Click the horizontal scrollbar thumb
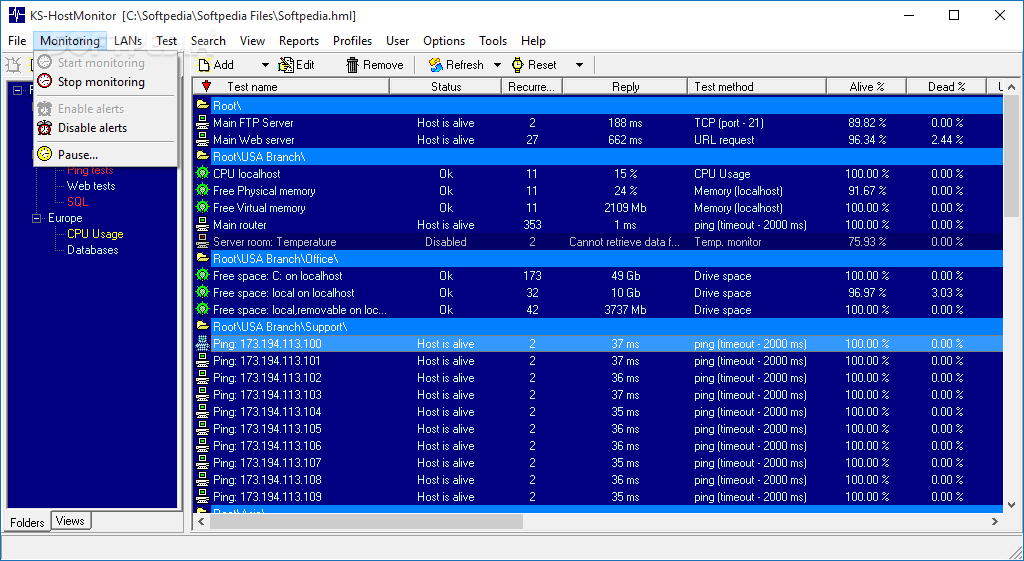1024x561 pixels. tap(366, 521)
